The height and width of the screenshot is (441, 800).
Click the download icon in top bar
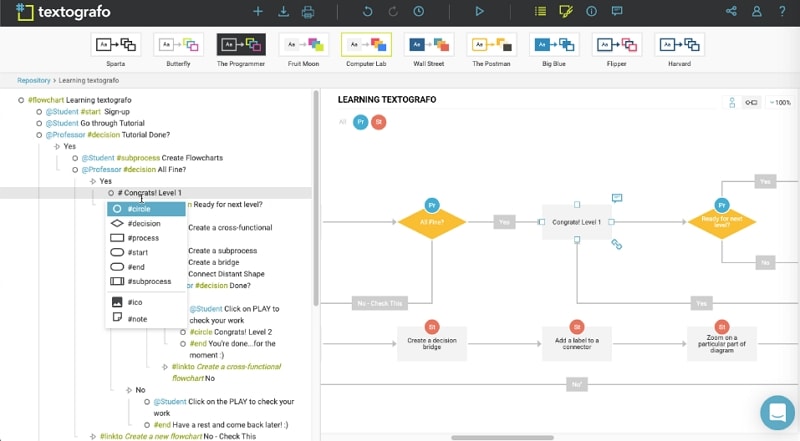click(x=283, y=11)
